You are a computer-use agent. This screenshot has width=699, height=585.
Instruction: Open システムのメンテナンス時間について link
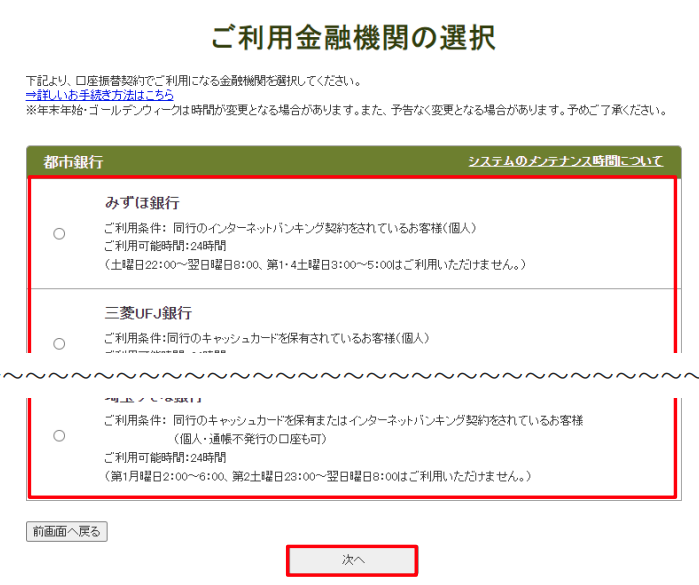[x=565, y=161]
